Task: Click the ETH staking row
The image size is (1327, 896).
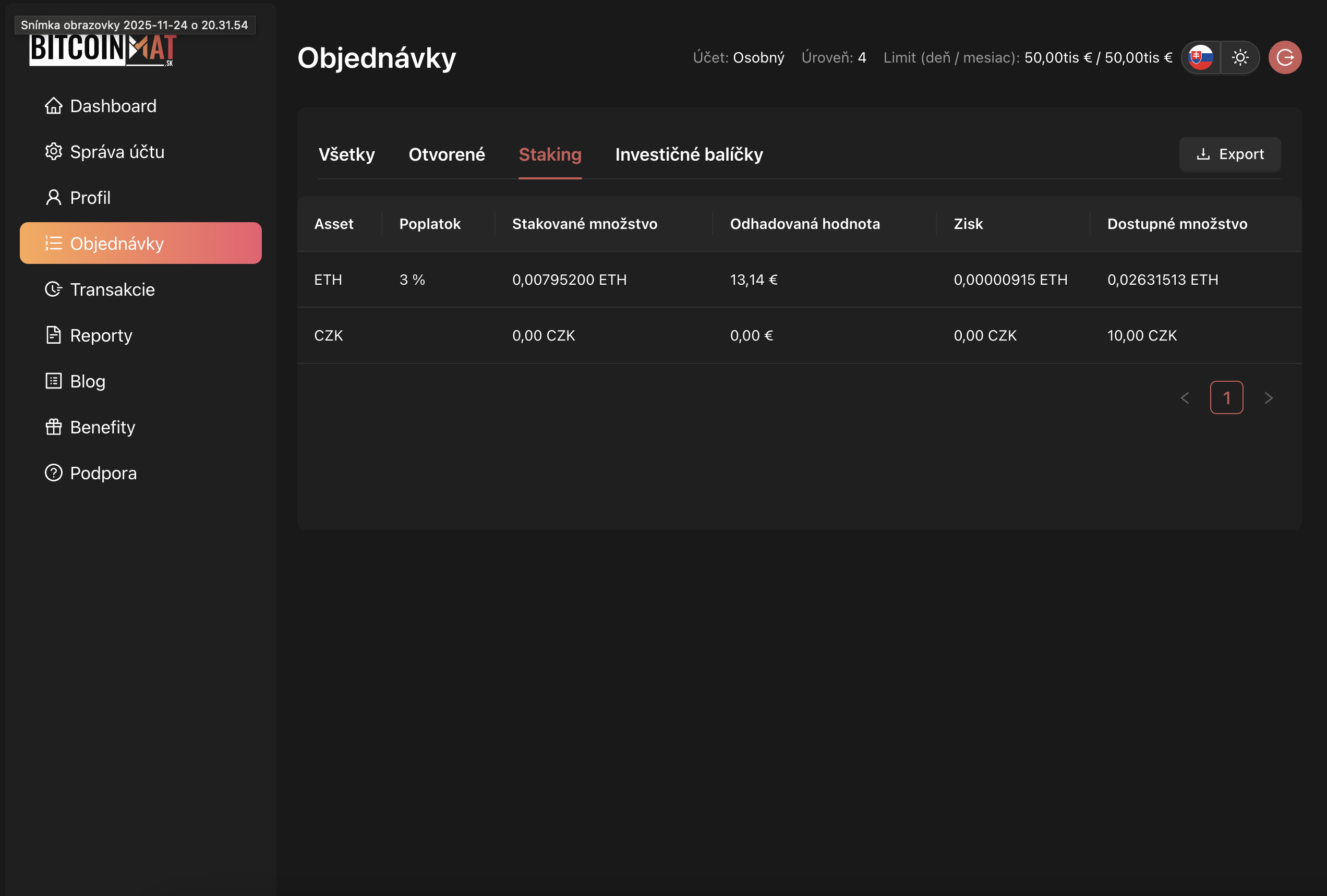Action: point(798,280)
